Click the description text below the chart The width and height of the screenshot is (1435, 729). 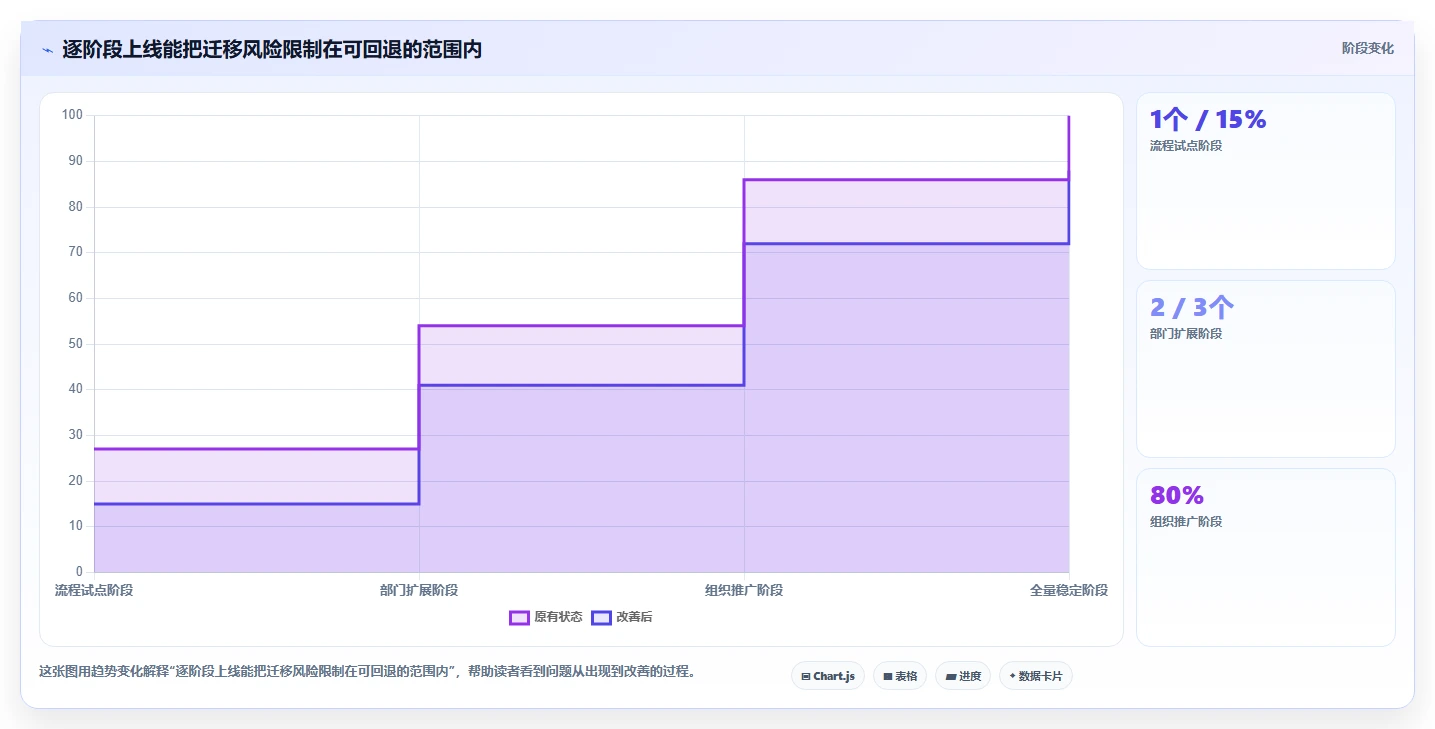(367, 671)
